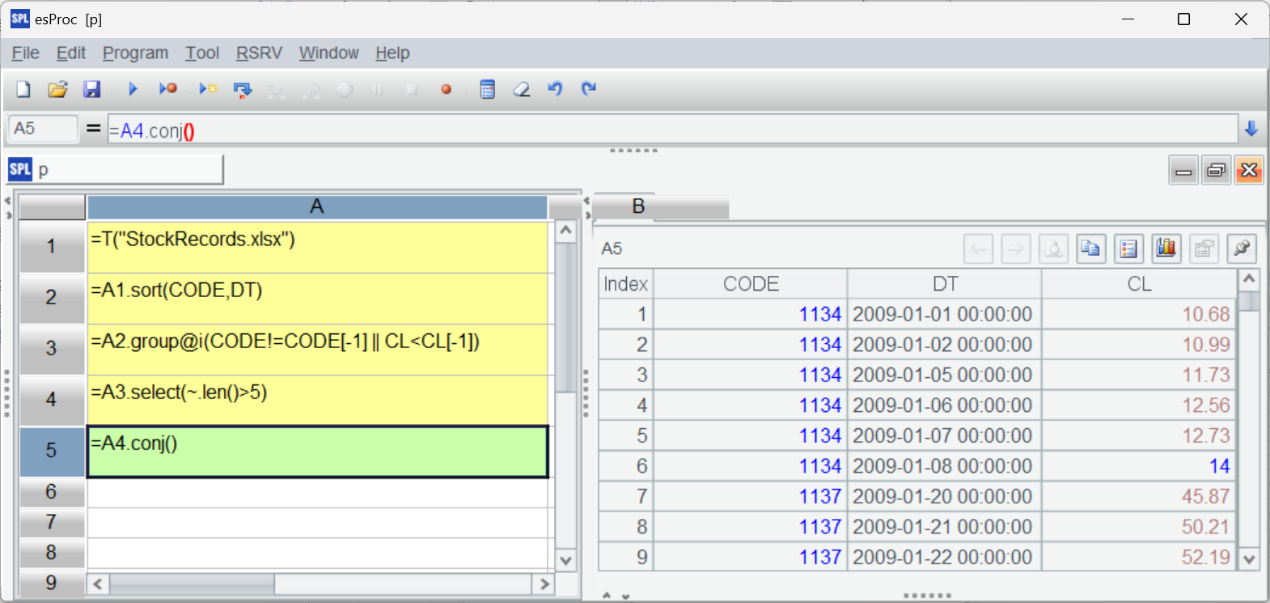Run the script with the blue play arrow

132,90
